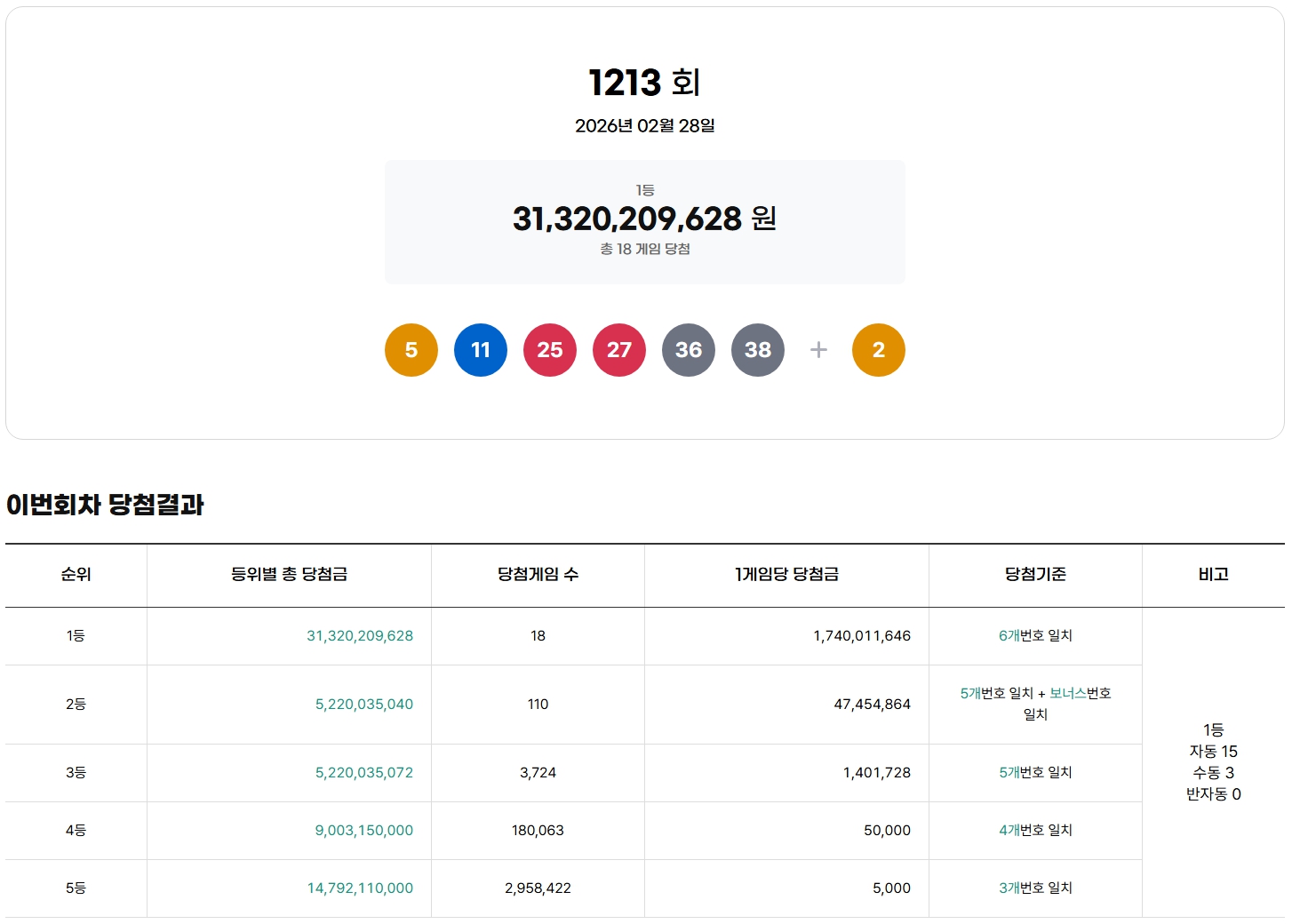Click the 4등 rank cell

pos(76,831)
